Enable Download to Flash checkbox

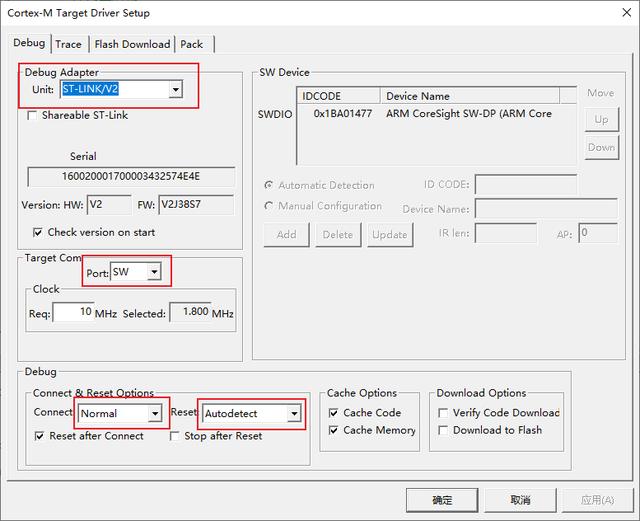coord(443,430)
